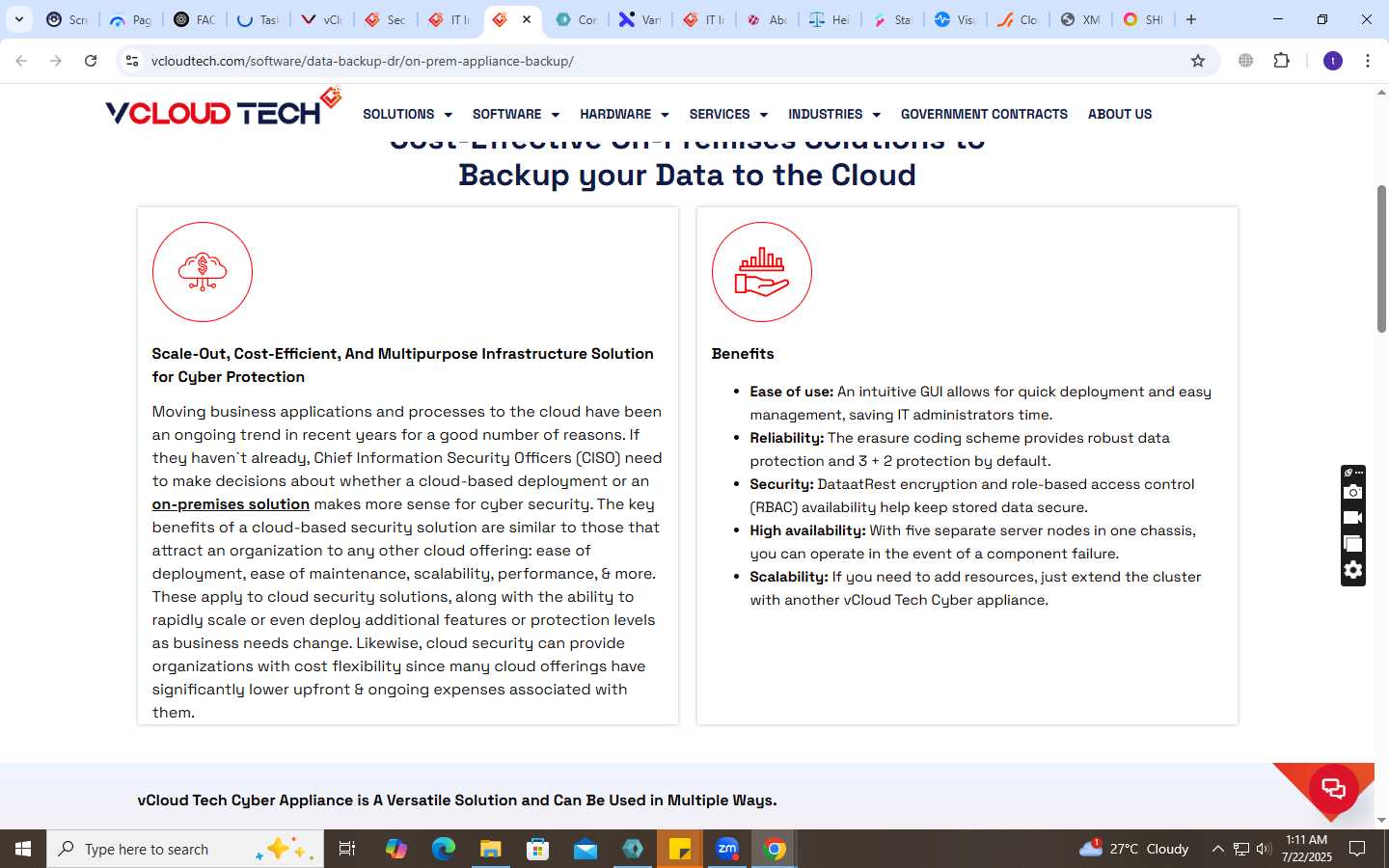The width and height of the screenshot is (1389, 868).
Task: Open the Extensions puzzle icon
Action: (1281, 61)
